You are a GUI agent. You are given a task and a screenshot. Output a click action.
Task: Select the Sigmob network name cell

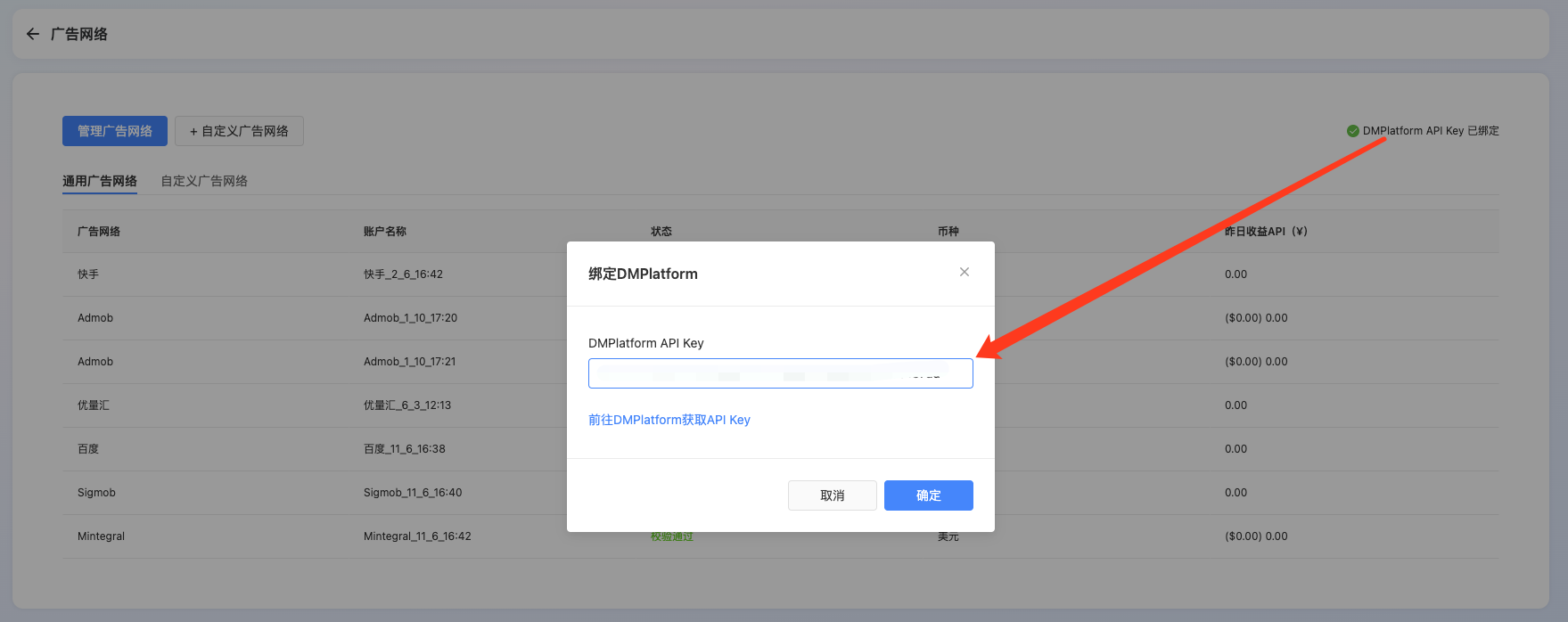(x=96, y=493)
